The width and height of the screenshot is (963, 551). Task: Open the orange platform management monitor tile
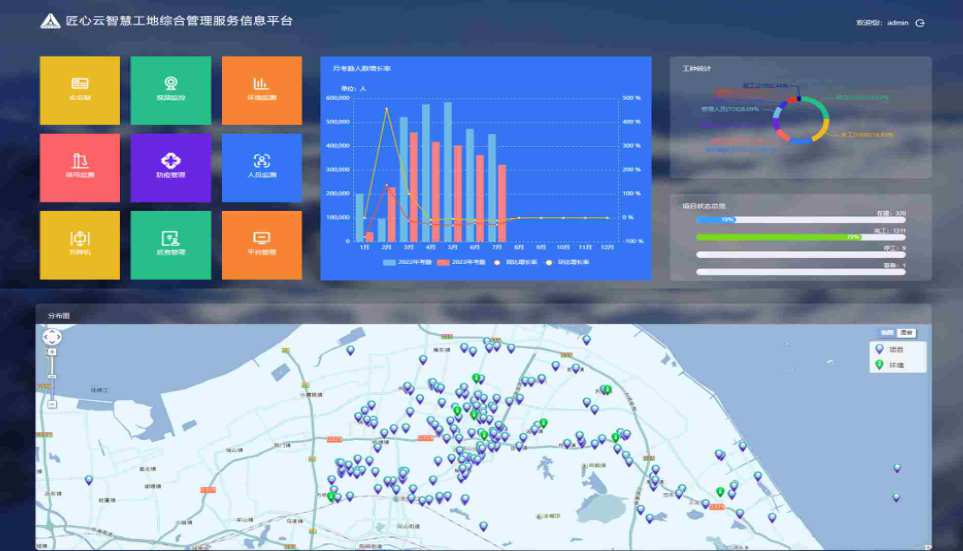[x=261, y=244]
